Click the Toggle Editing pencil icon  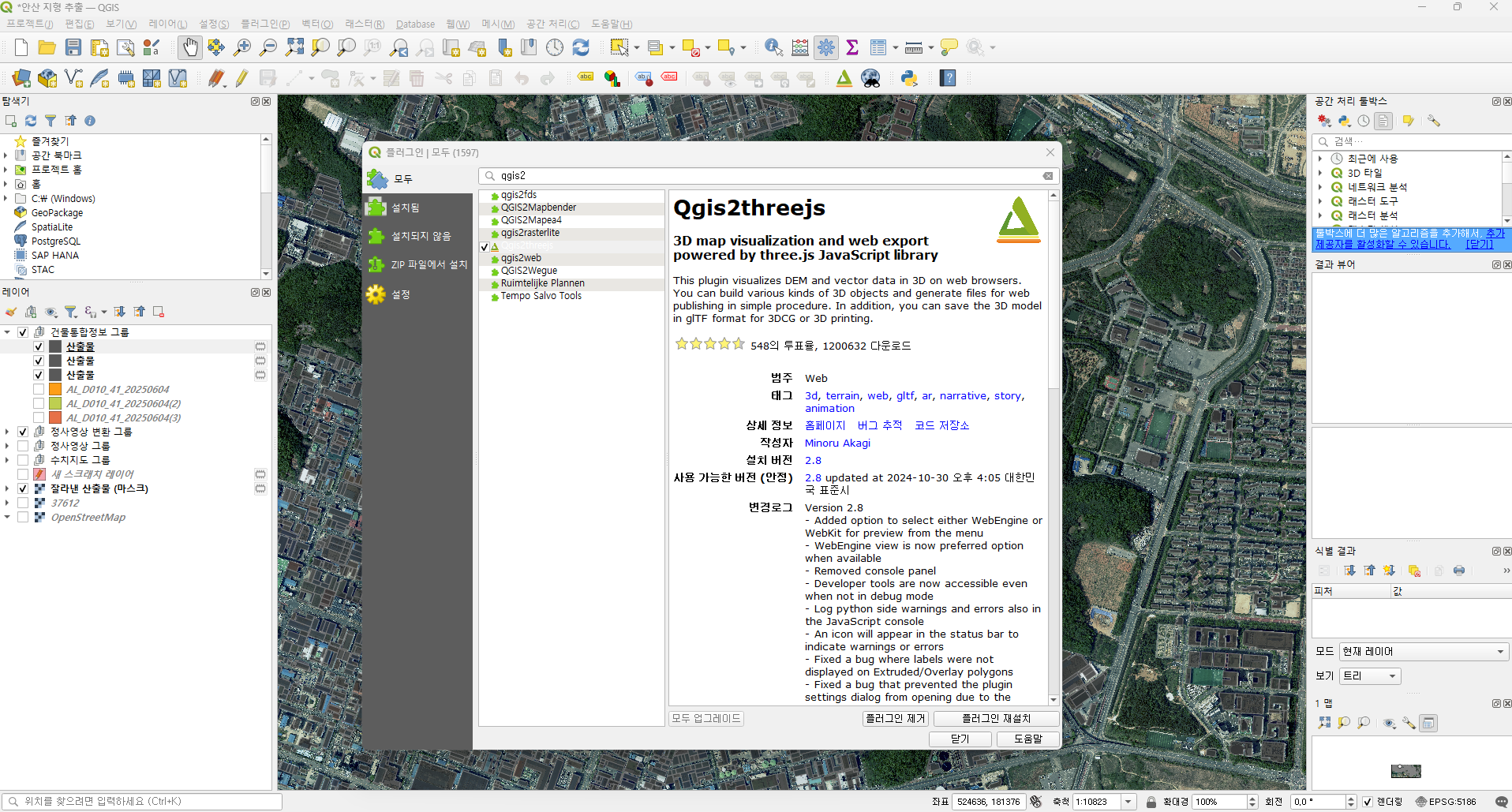point(241,78)
